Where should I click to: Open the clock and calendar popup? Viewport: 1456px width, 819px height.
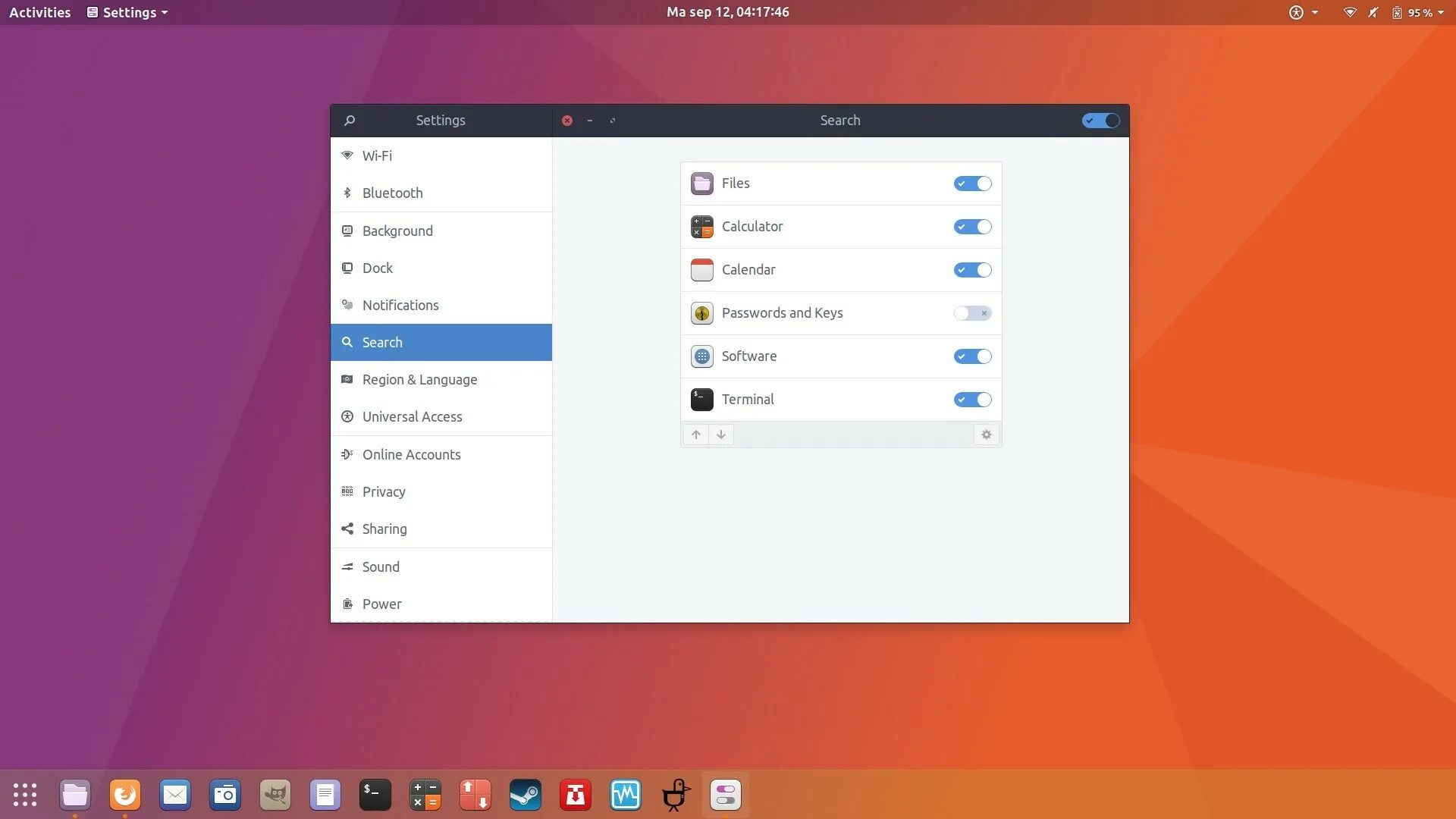point(727,12)
